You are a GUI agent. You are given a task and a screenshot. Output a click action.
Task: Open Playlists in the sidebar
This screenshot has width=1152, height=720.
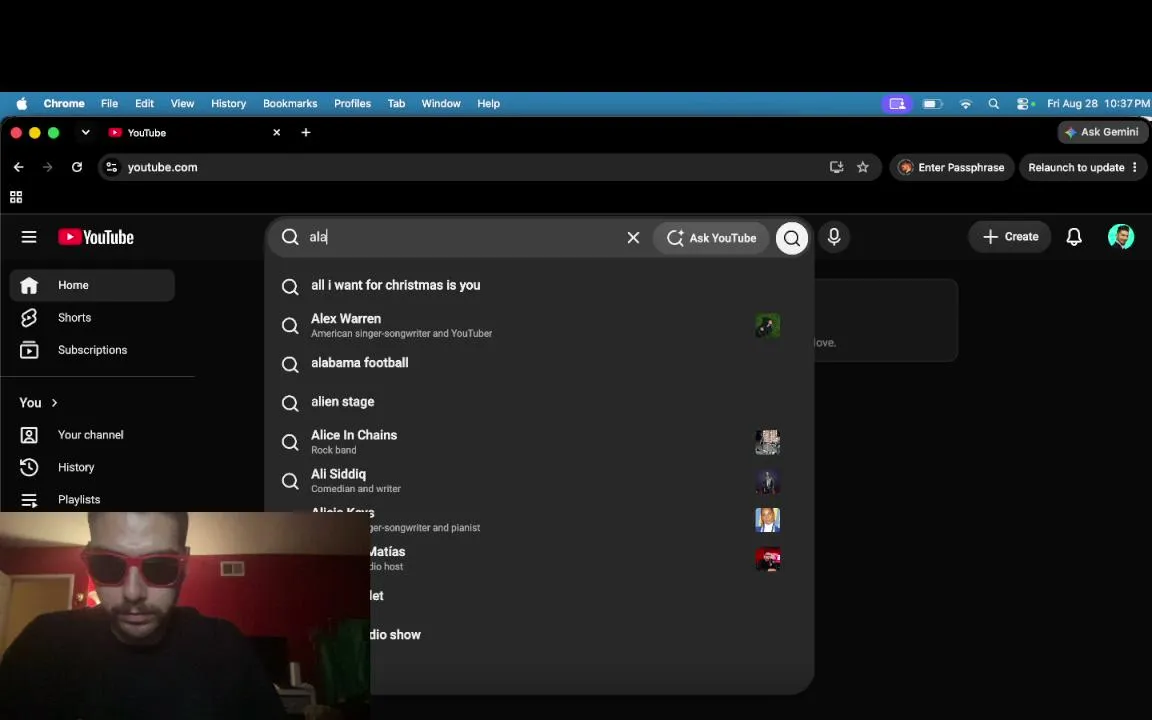pyautogui.click(x=92, y=500)
